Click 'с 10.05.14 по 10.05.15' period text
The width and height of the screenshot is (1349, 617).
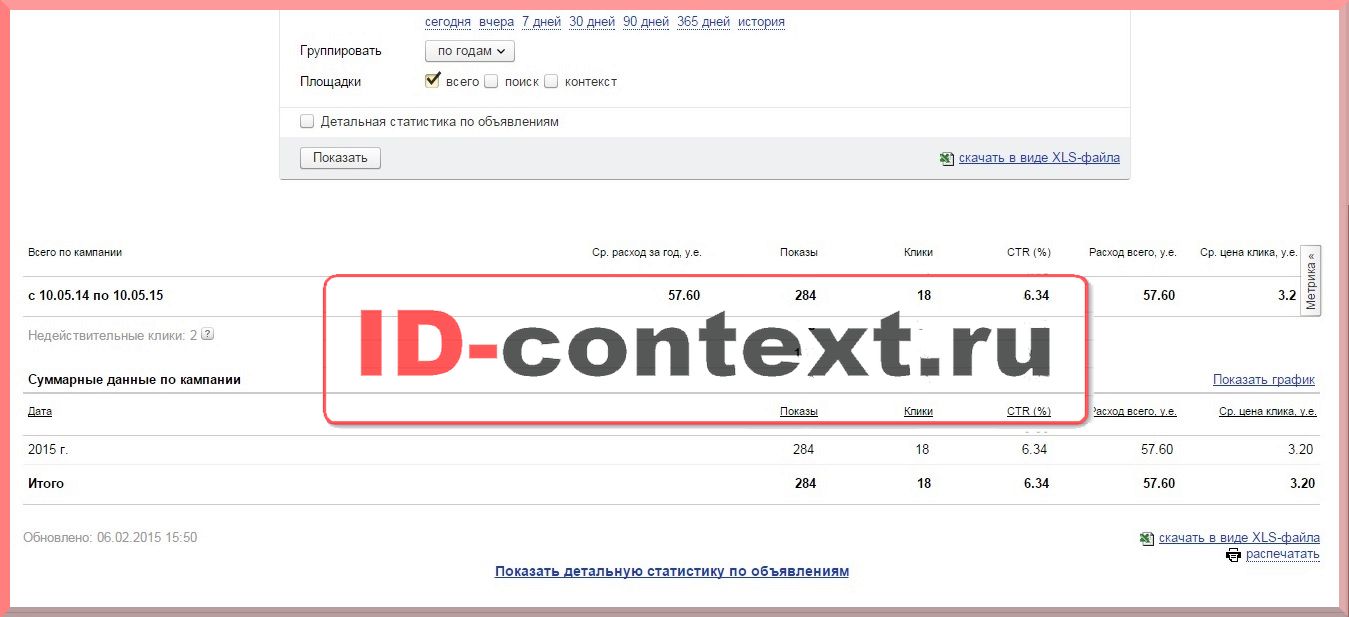click(96, 296)
